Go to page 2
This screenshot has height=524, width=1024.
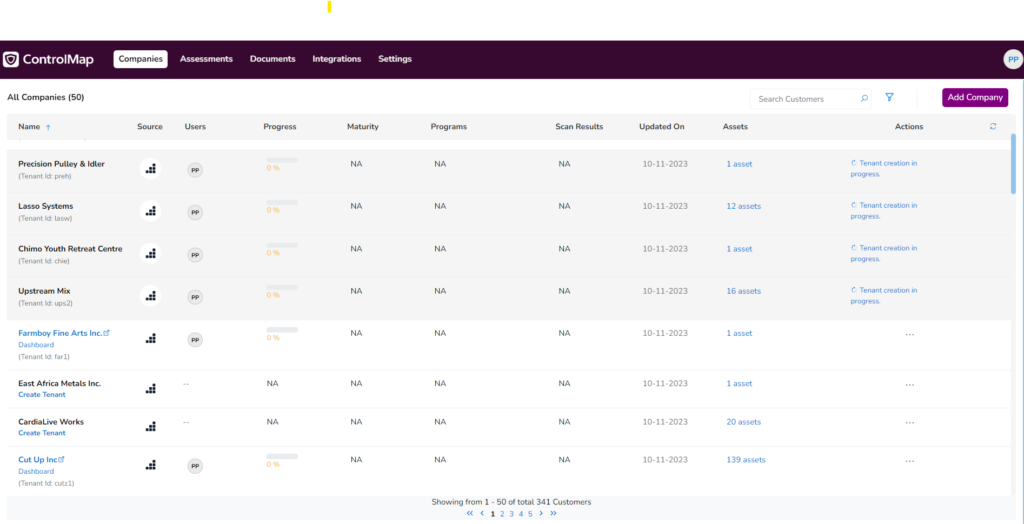(502, 514)
